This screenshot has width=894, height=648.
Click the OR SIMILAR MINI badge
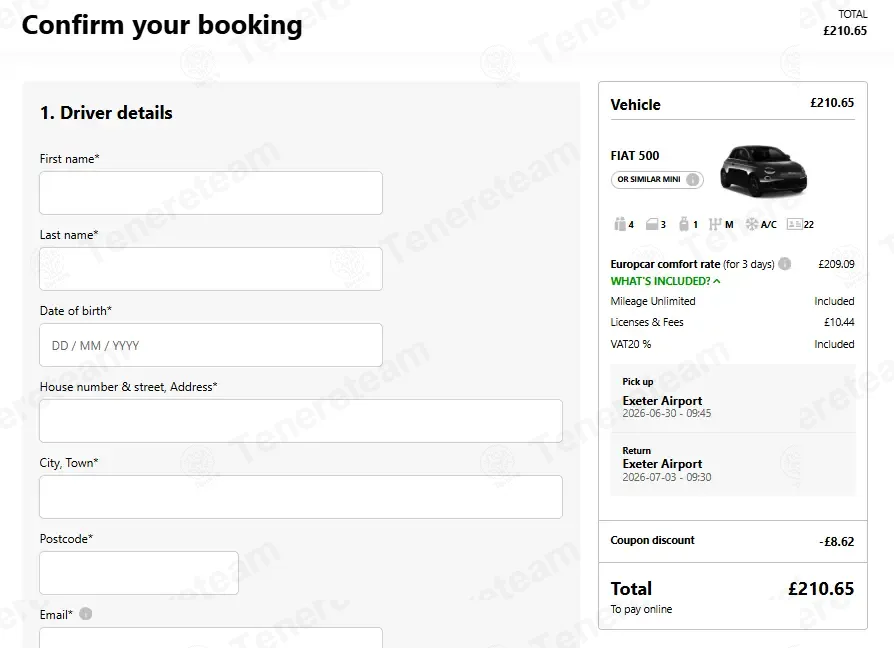pyautogui.click(x=657, y=180)
